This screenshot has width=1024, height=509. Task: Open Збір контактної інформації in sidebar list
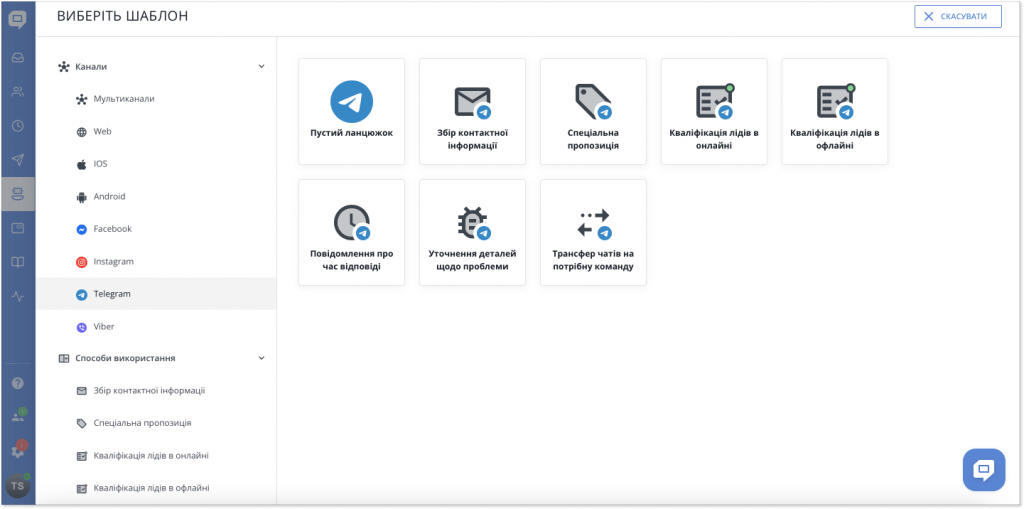tap(157, 391)
